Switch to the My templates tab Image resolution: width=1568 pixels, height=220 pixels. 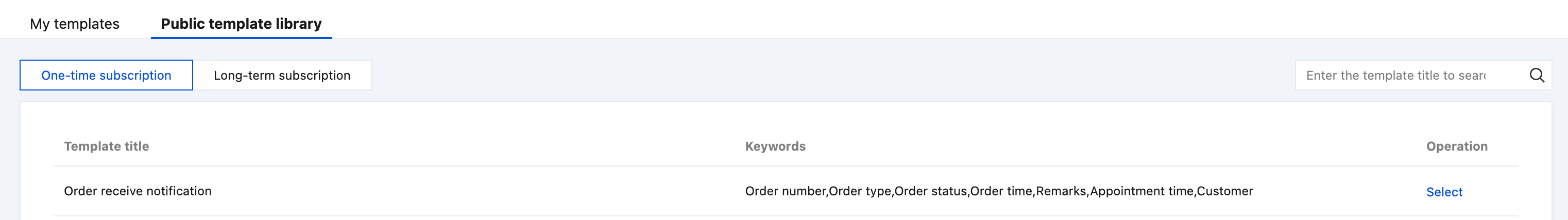(x=75, y=24)
